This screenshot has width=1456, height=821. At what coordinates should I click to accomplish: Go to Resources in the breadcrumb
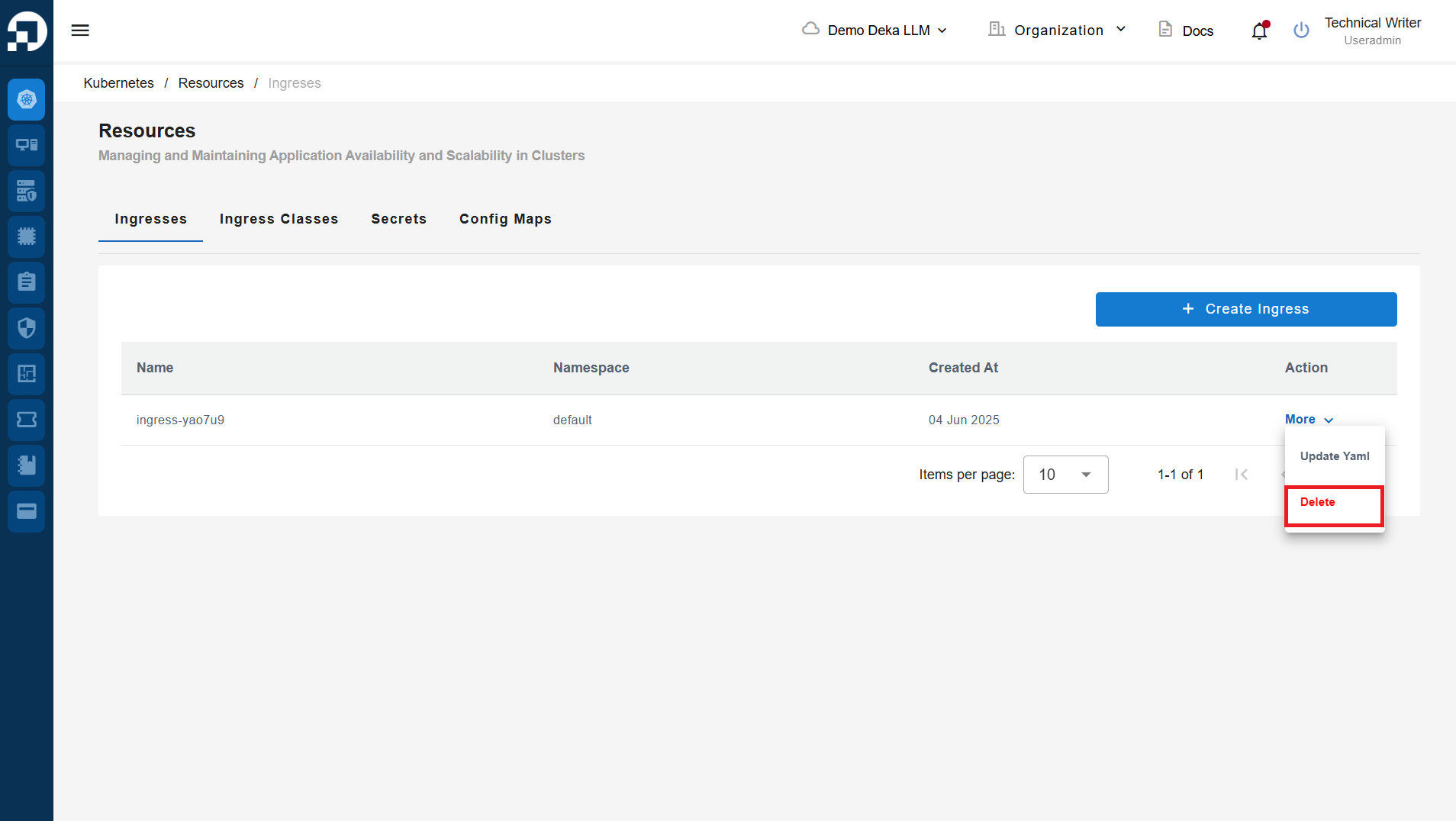[211, 83]
